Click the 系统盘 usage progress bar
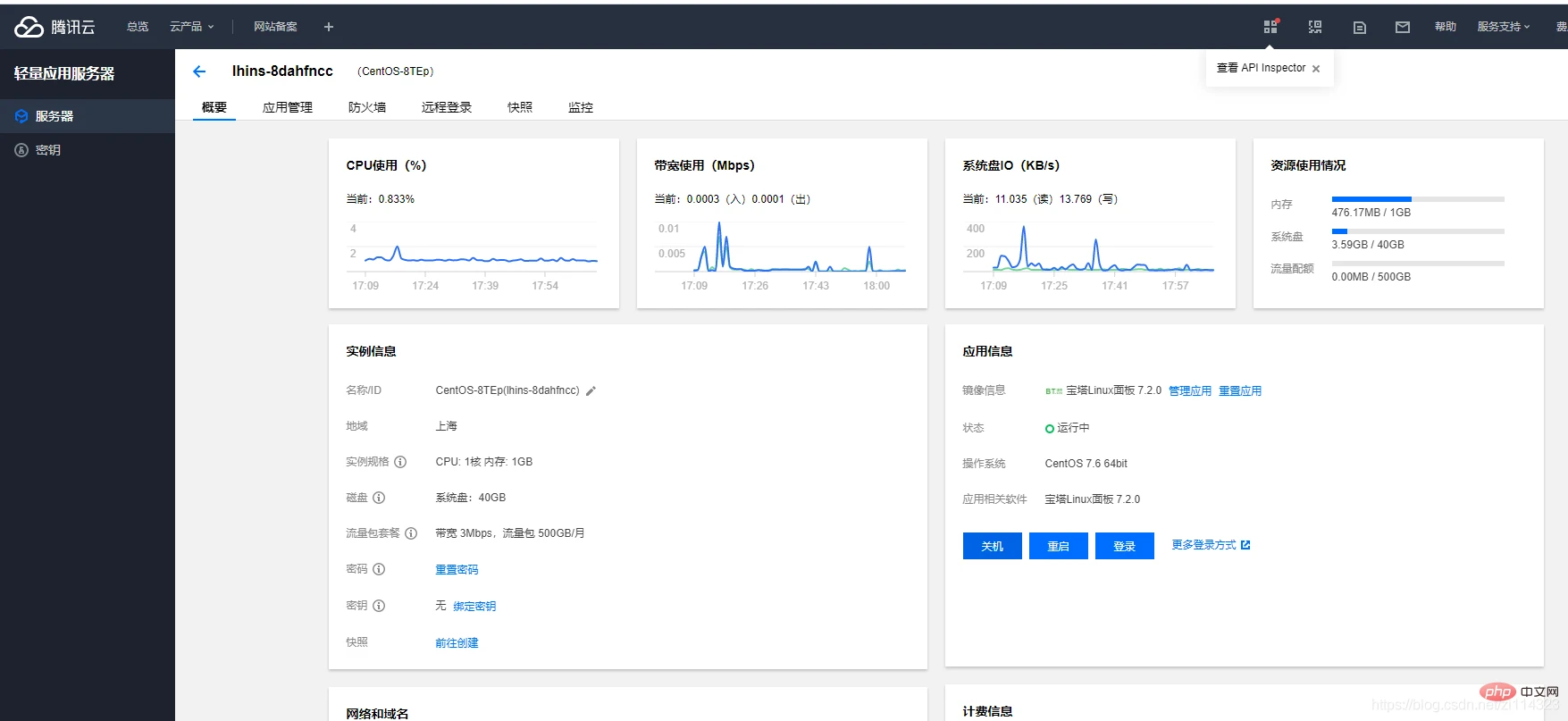This screenshot has height=721, width=1568. [1418, 231]
